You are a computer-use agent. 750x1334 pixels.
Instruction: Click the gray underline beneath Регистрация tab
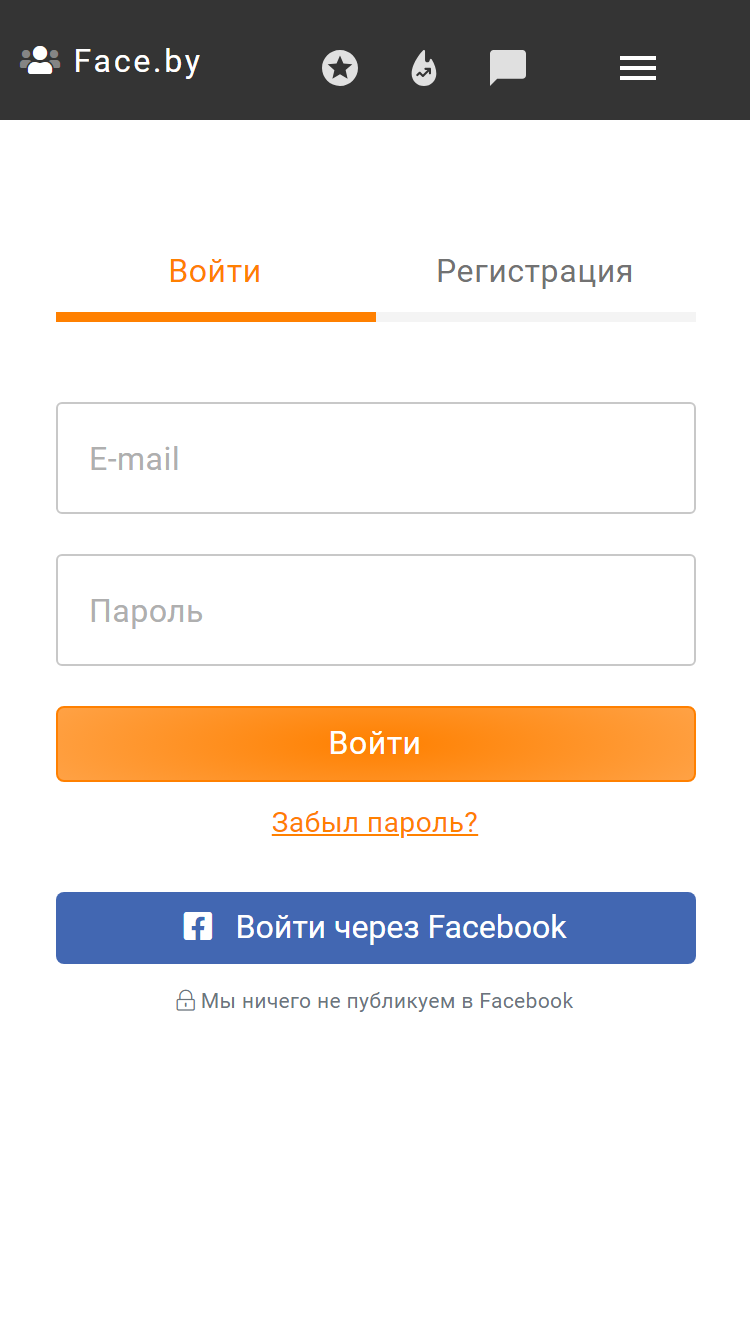[536, 317]
